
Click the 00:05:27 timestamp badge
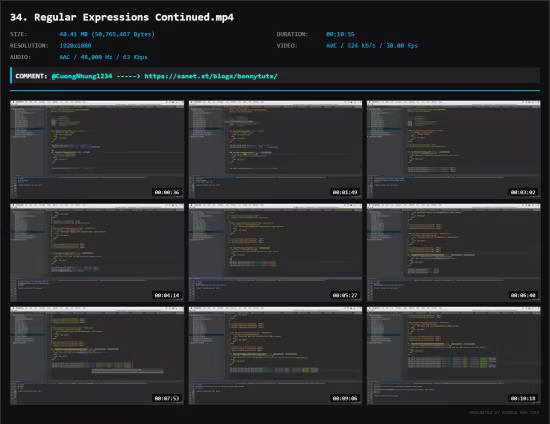click(345, 295)
